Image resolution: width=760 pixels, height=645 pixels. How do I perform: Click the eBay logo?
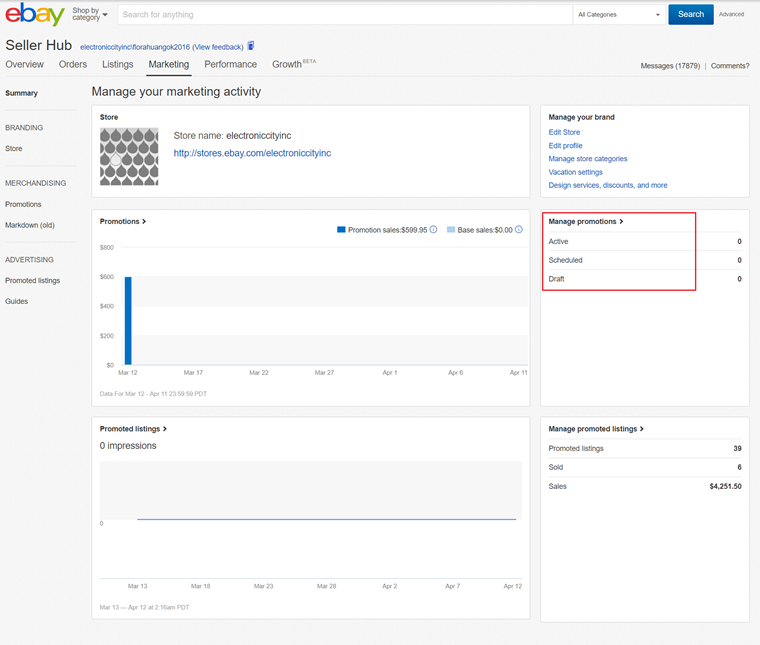[x=35, y=15]
